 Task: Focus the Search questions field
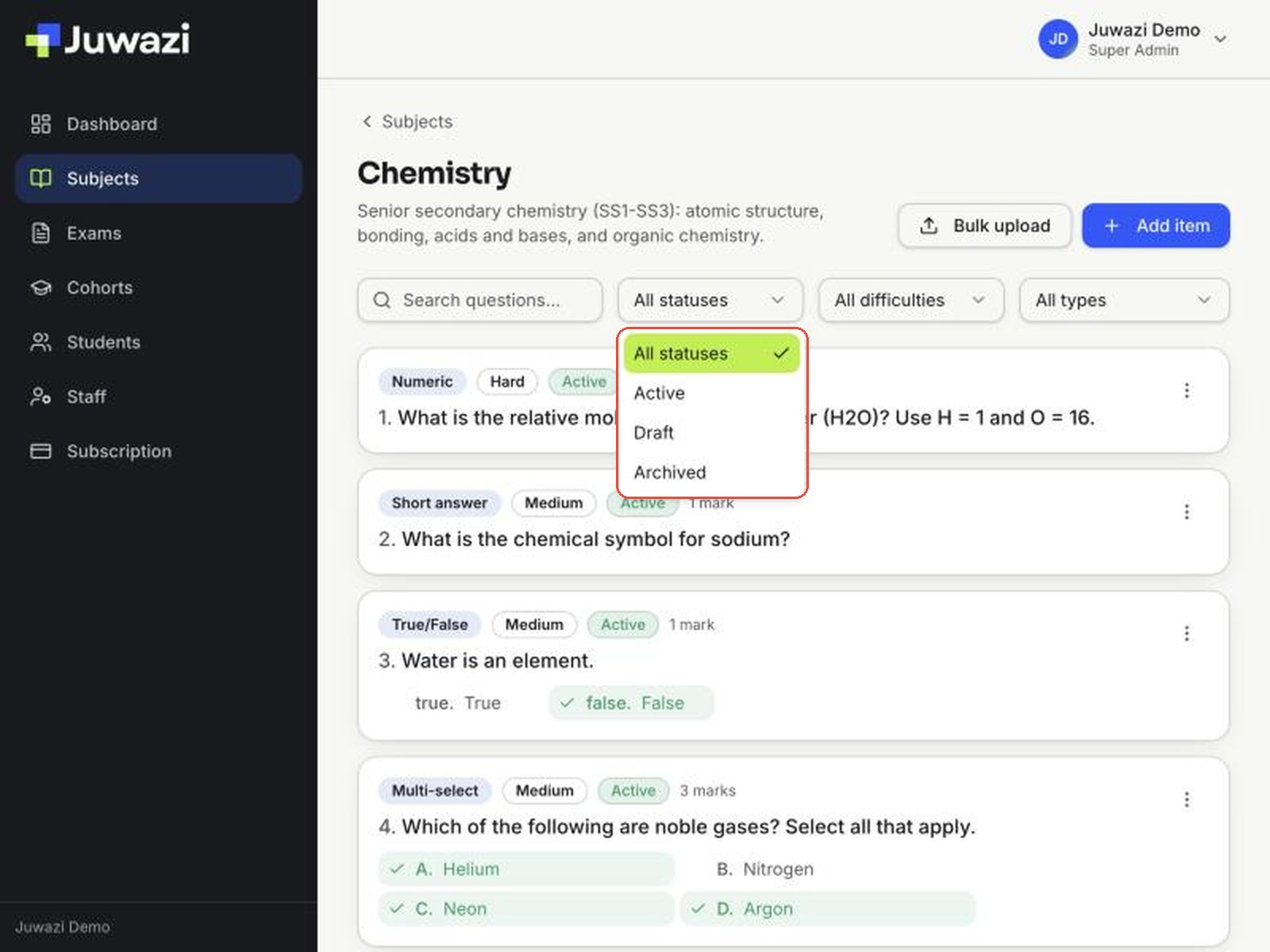480,300
